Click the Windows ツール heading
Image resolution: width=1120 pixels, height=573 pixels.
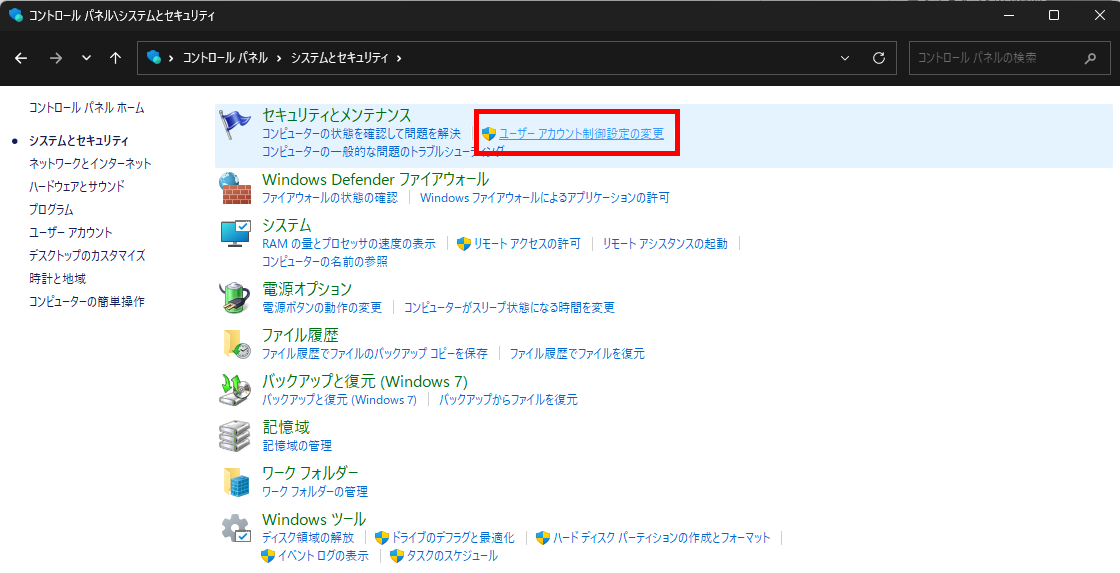(314, 519)
